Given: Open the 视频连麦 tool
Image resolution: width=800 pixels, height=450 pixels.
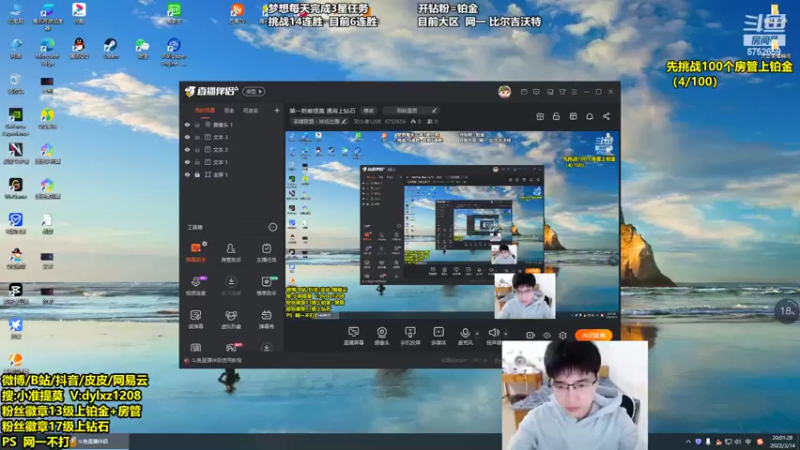Looking at the screenshot, I should pos(196,286).
